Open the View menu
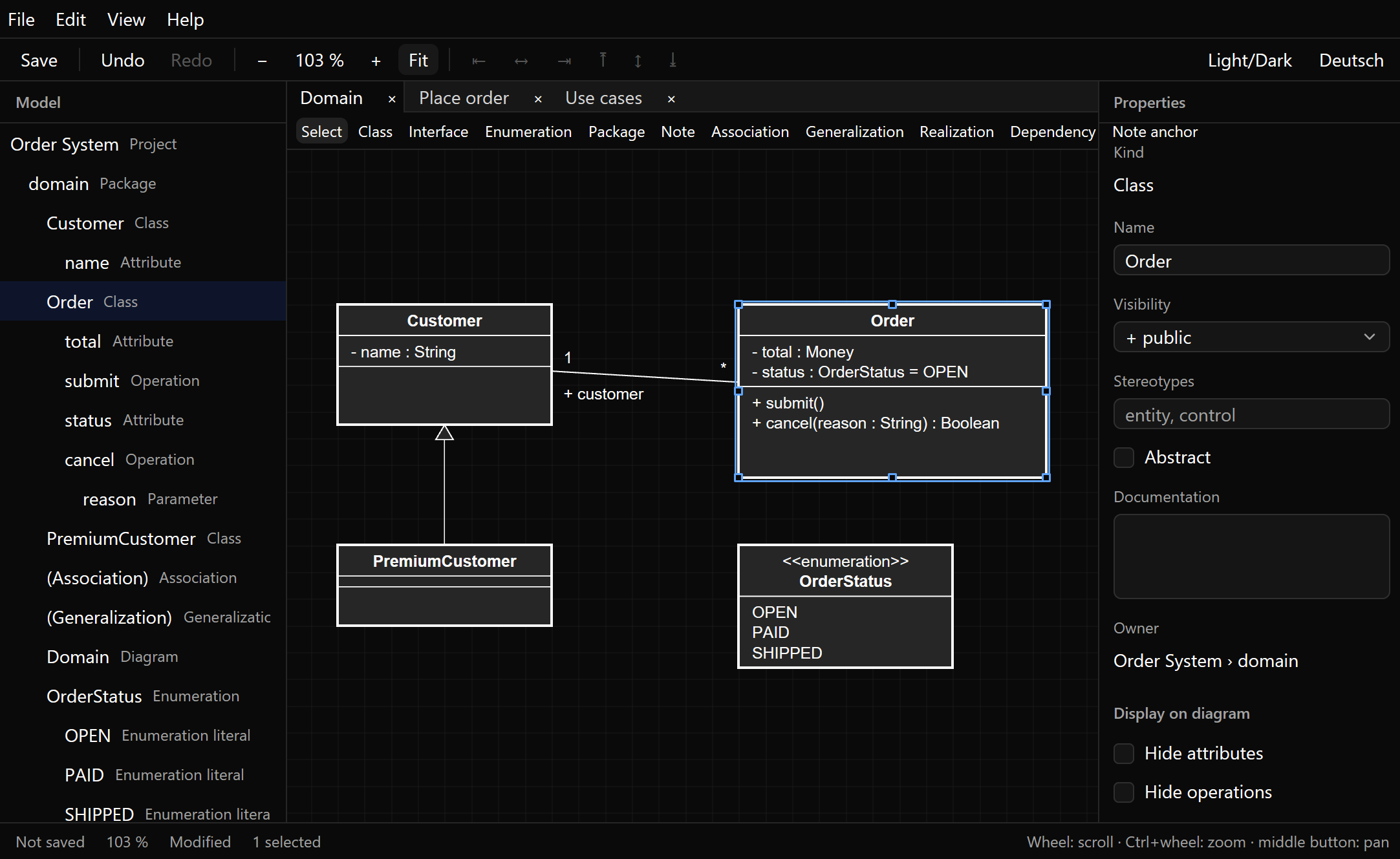The width and height of the screenshot is (1400, 859). click(126, 19)
